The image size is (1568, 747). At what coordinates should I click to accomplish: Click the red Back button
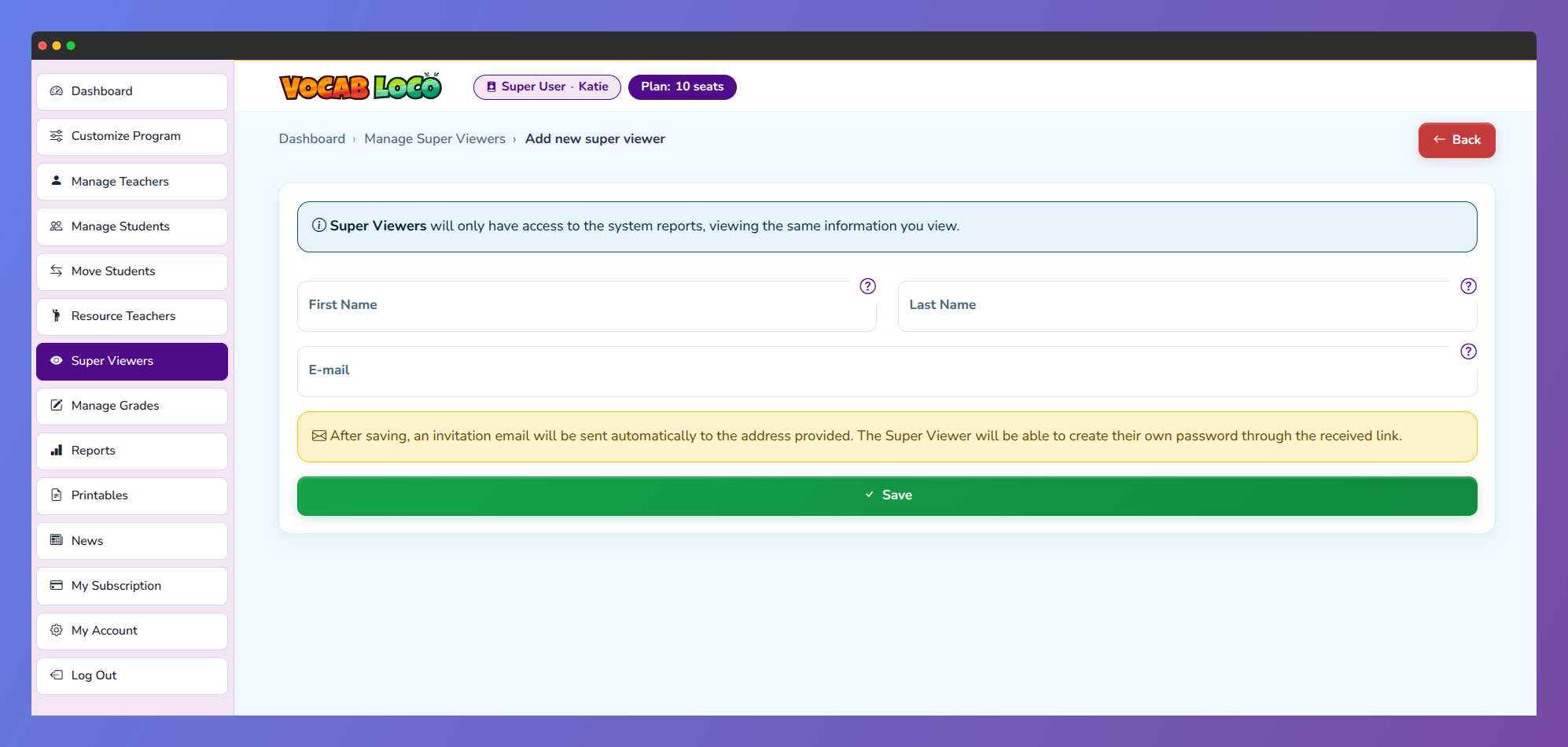tap(1456, 140)
